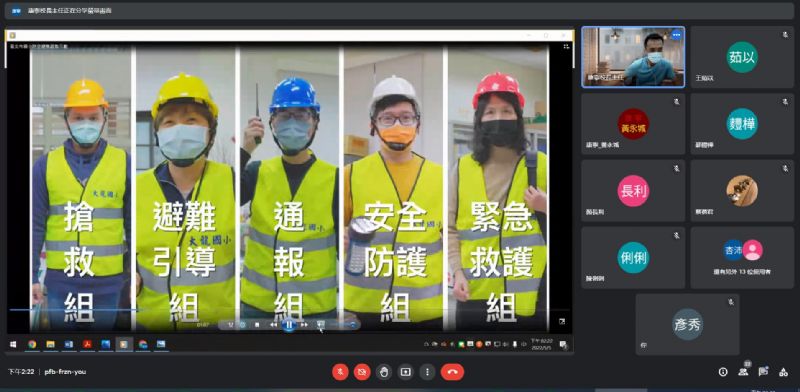Open meeting details info icon
The height and width of the screenshot is (392, 800).
723,372
